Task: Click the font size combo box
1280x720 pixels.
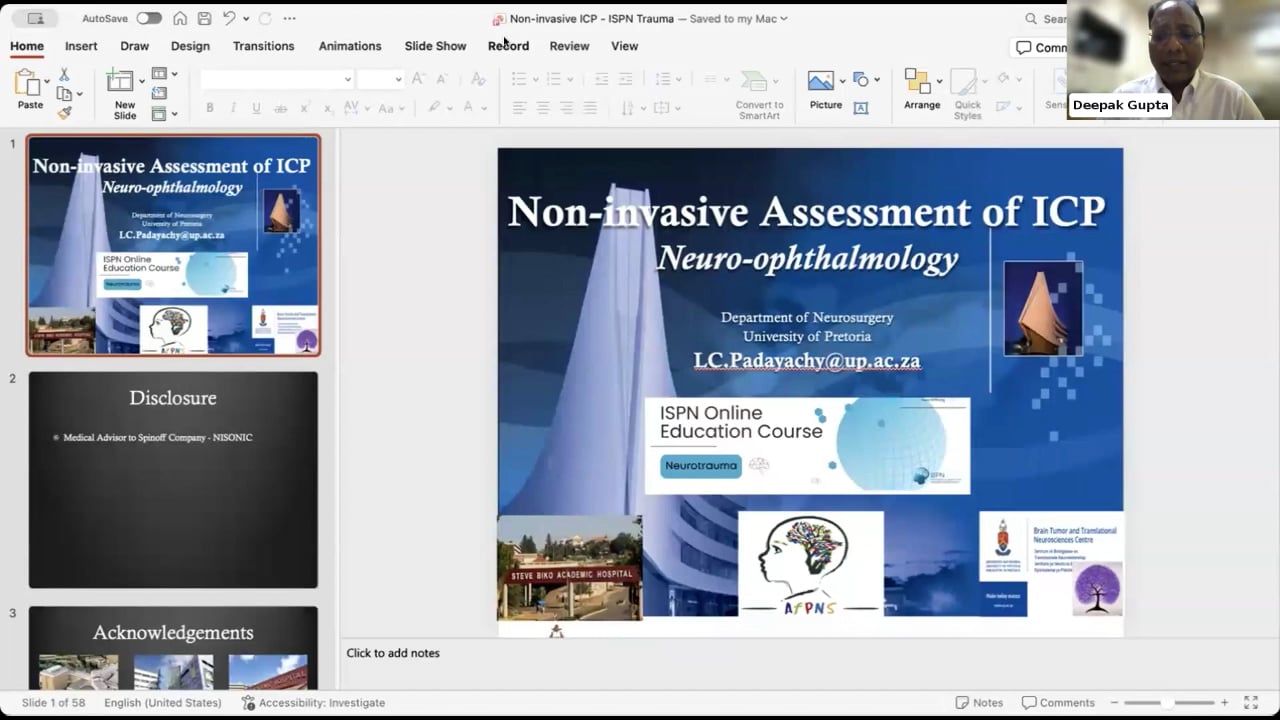Action: coord(381,79)
